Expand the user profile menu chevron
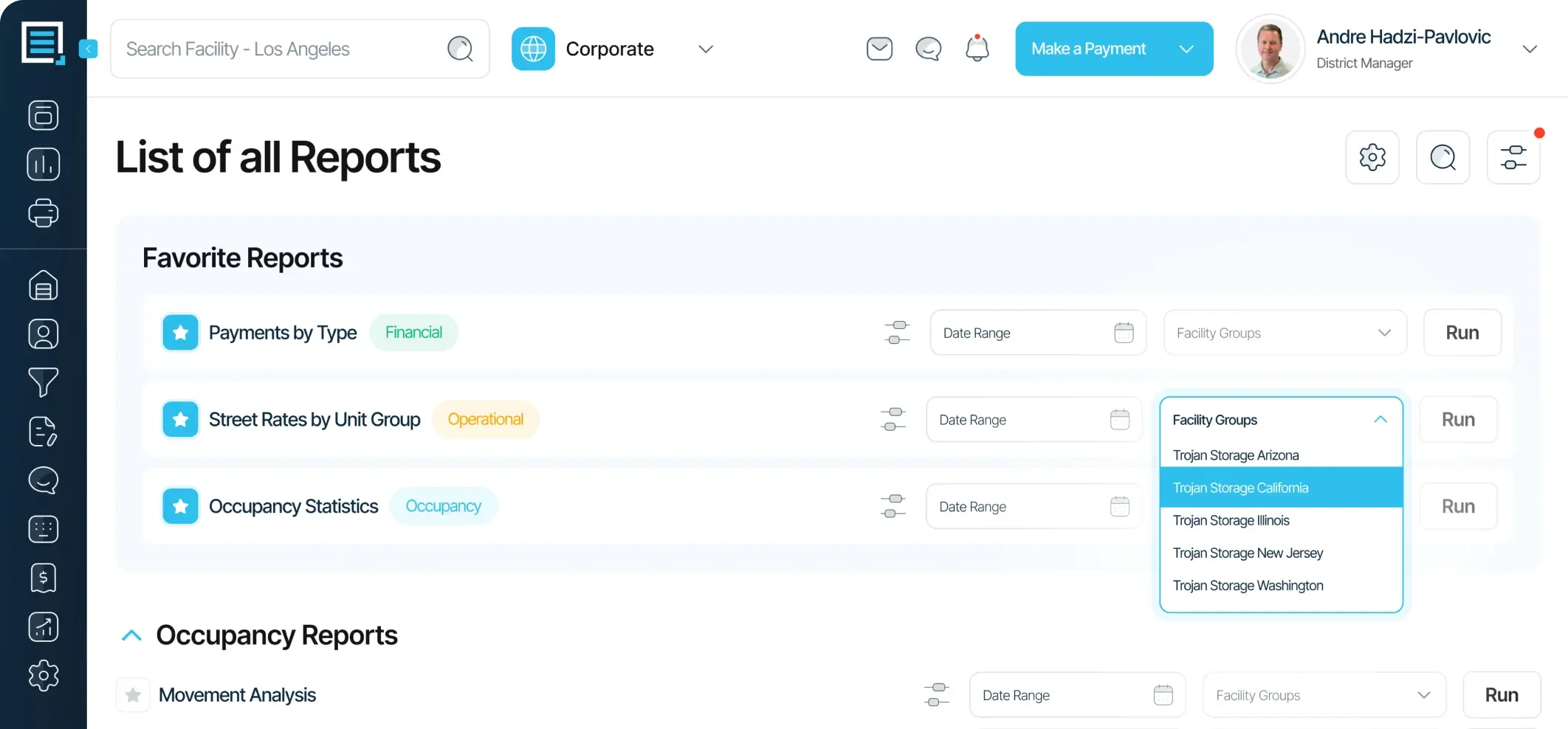This screenshot has height=729, width=1568. point(1530,49)
